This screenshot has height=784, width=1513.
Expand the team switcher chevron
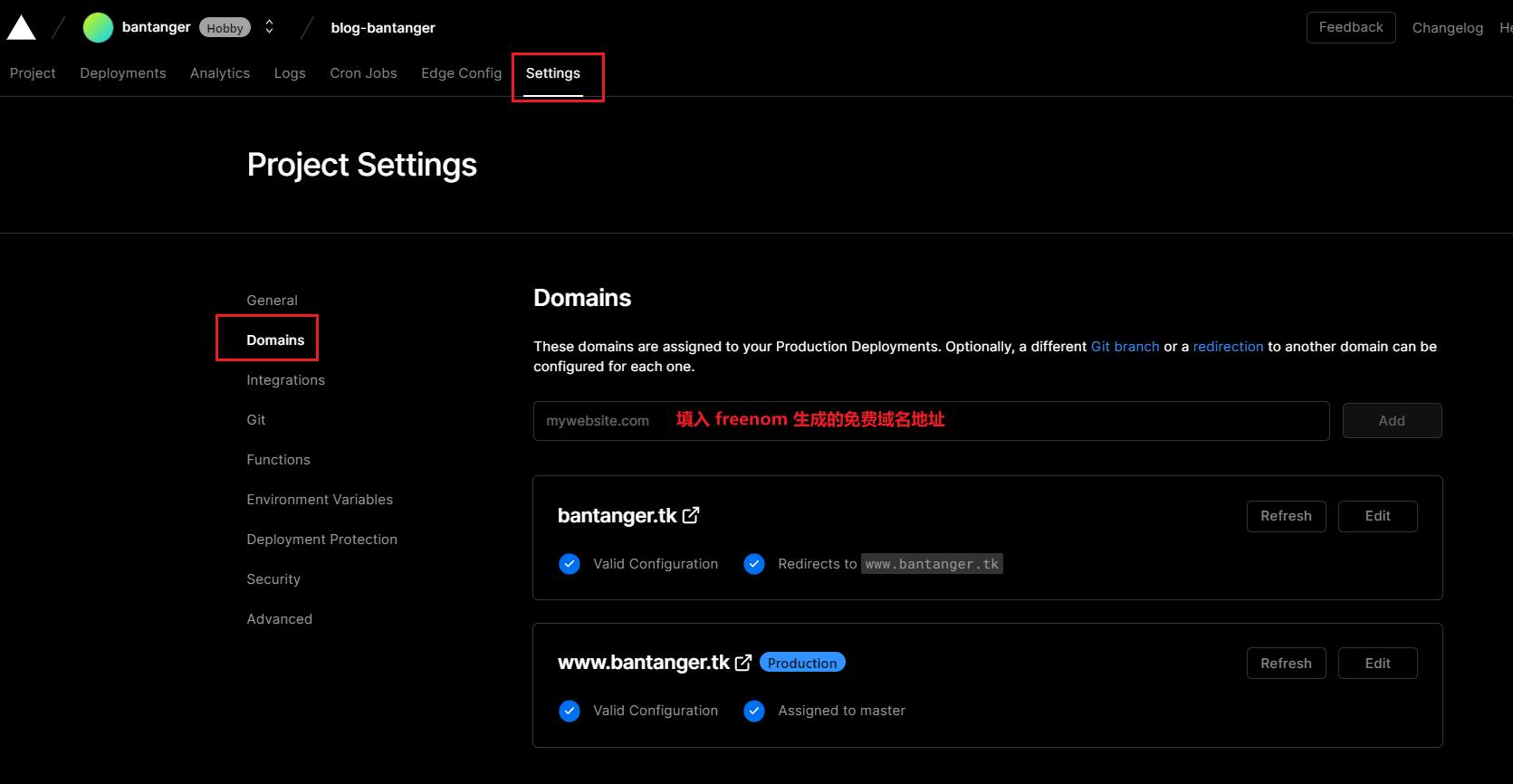(x=269, y=27)
